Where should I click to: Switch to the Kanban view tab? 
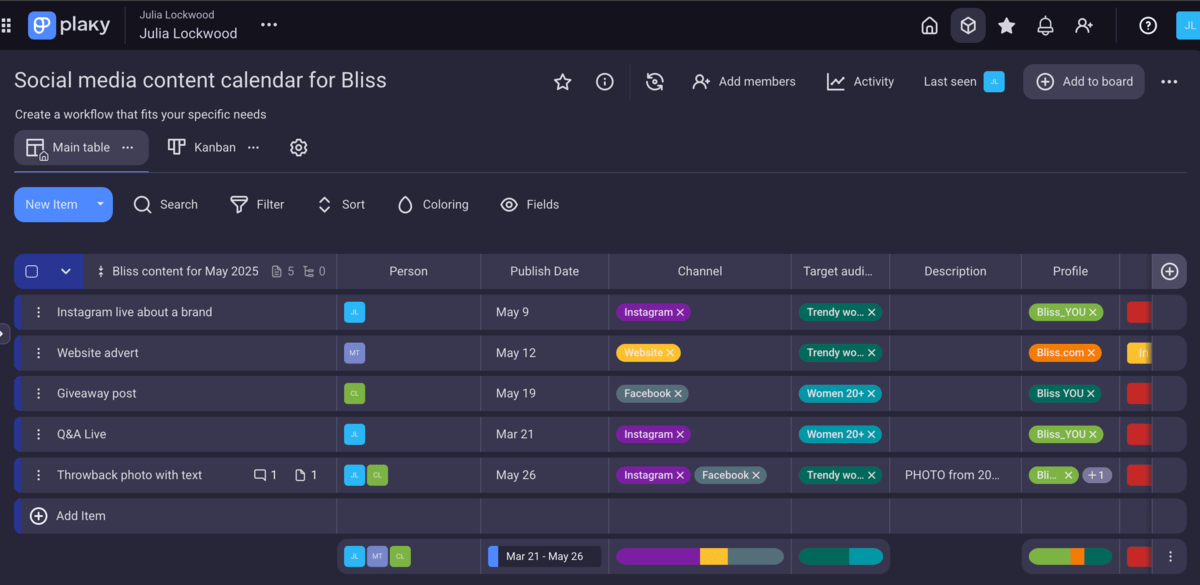[x=204, y=147]
